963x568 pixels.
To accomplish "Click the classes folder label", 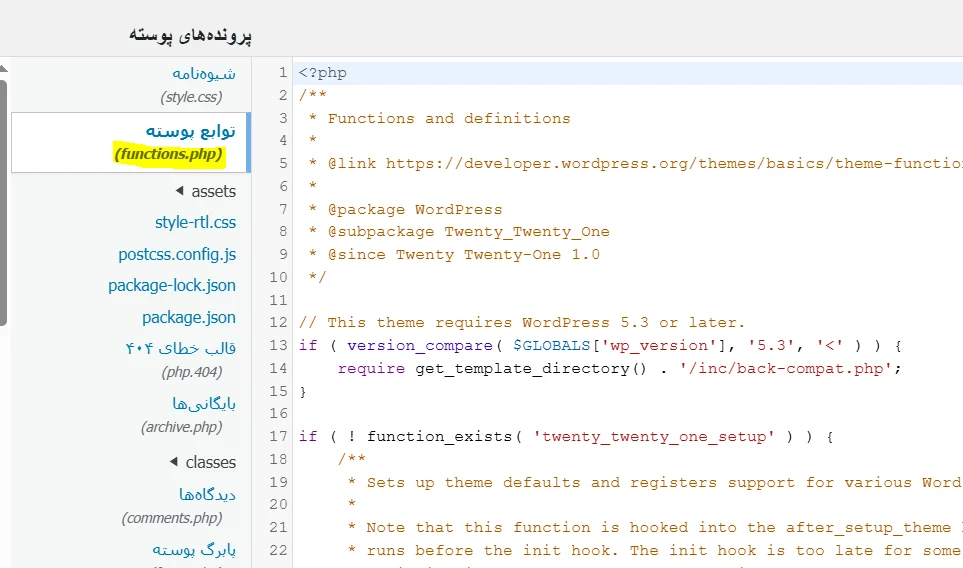I will [x=210, y=462].
